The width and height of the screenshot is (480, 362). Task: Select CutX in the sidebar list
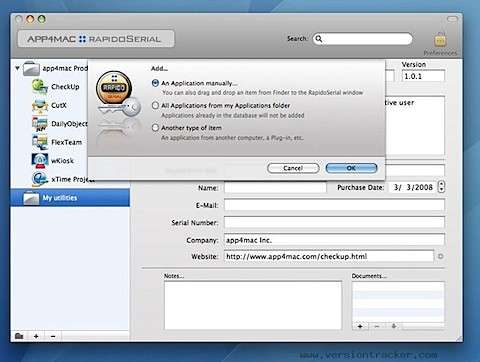(x=59, y=105)
